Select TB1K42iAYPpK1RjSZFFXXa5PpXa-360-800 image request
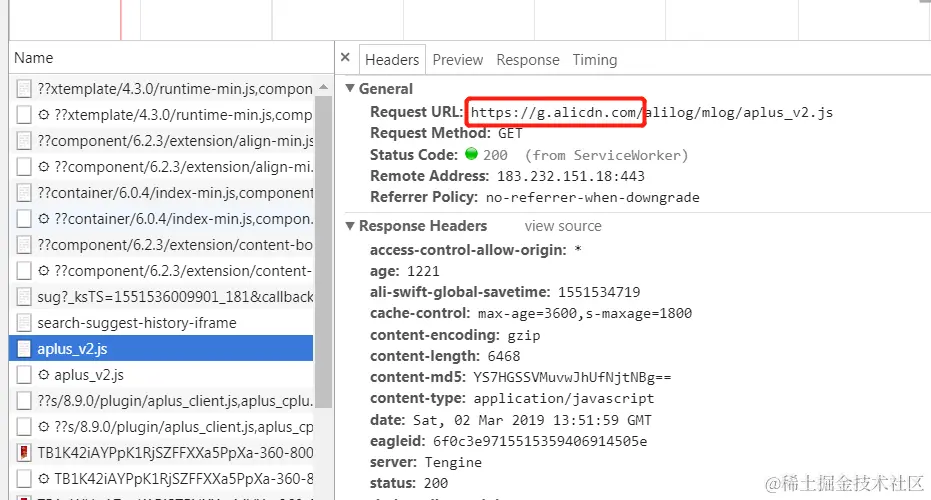 161,452
